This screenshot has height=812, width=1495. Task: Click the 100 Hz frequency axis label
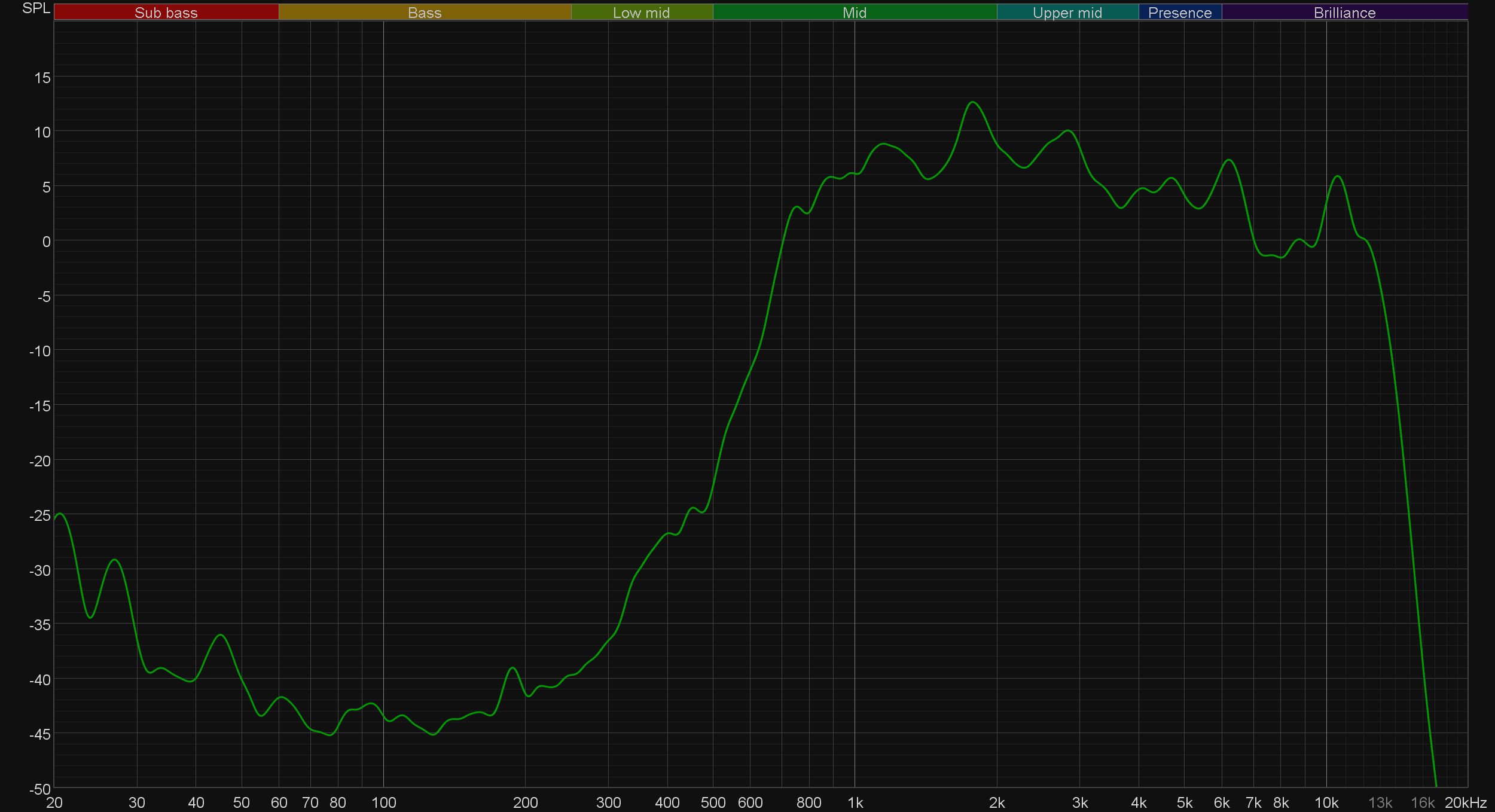383,802
